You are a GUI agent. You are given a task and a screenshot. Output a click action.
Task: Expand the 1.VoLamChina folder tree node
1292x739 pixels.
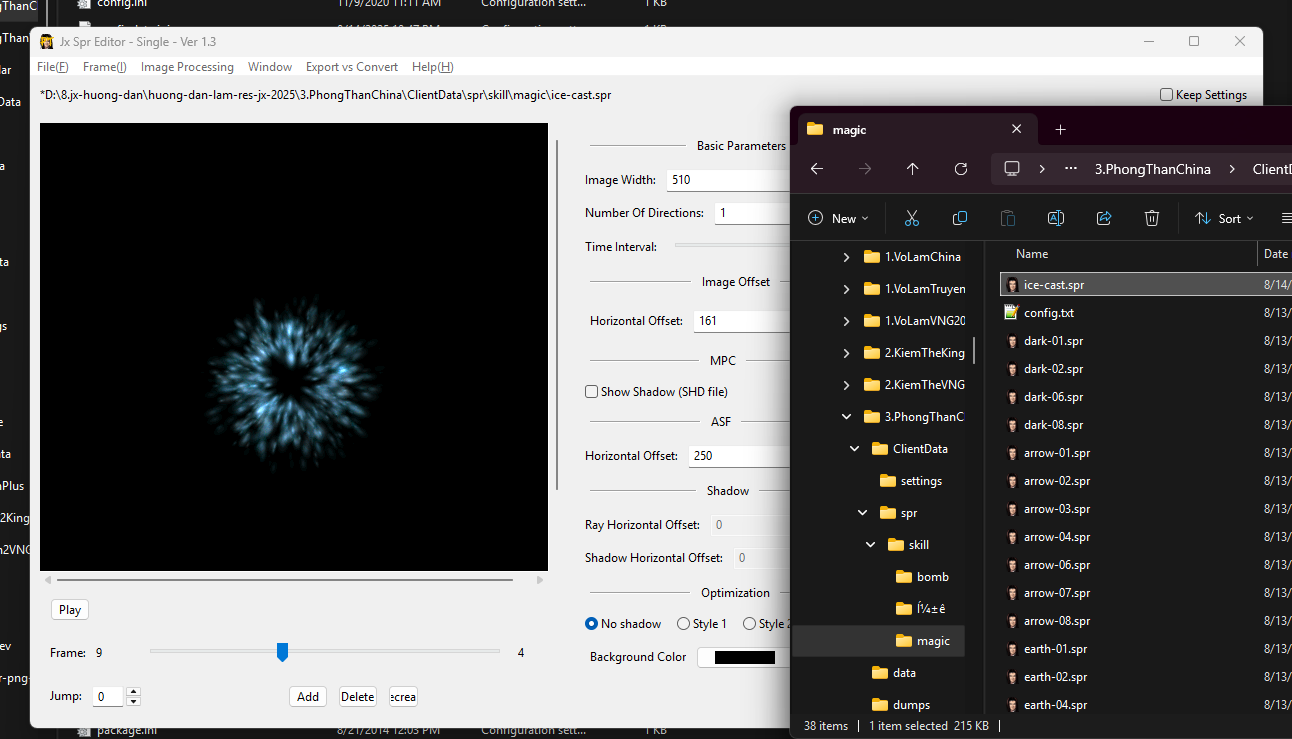(x=847, y=257)
